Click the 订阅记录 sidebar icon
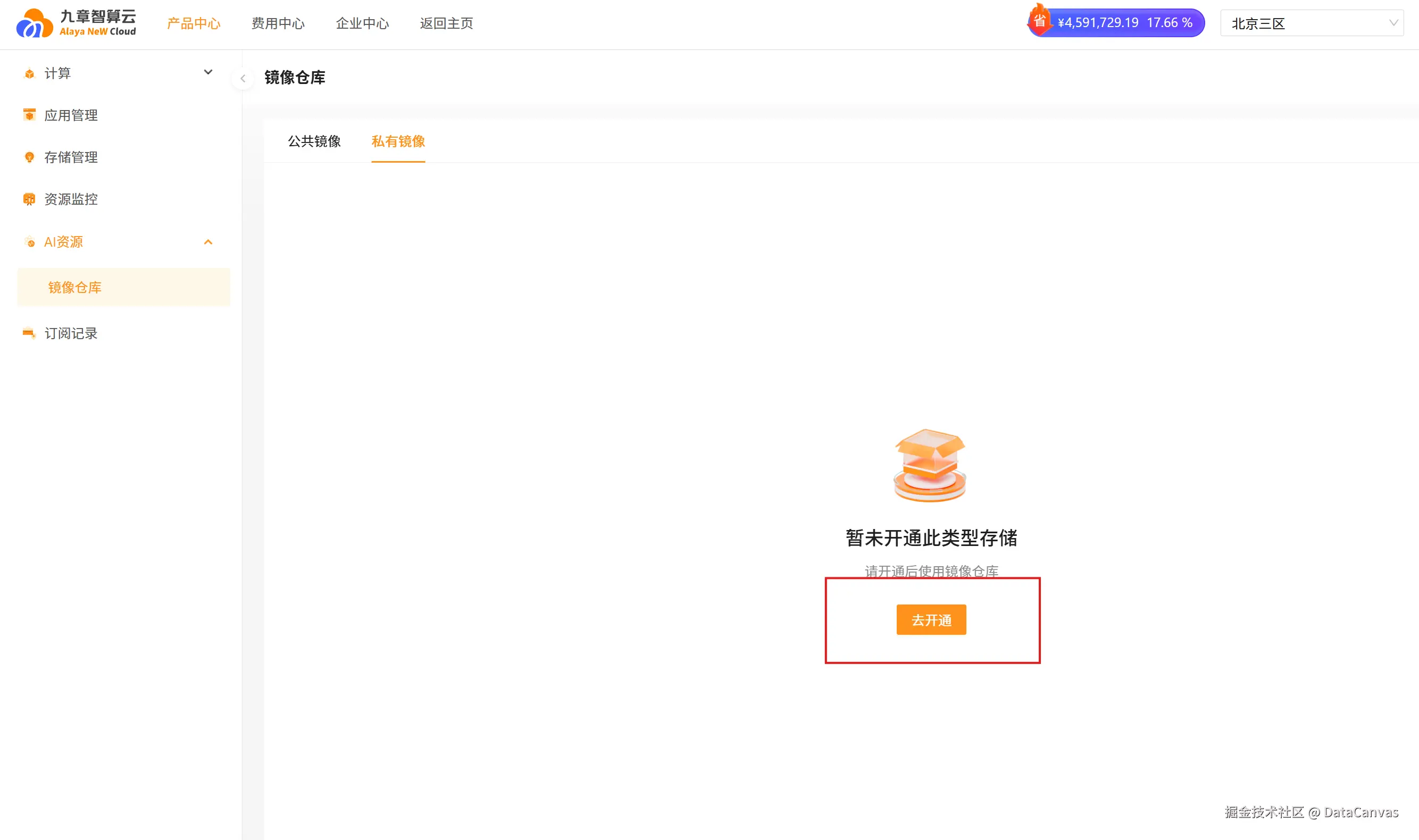The width and height of the screenshot is (1419, 840). (x=29, y=333)
